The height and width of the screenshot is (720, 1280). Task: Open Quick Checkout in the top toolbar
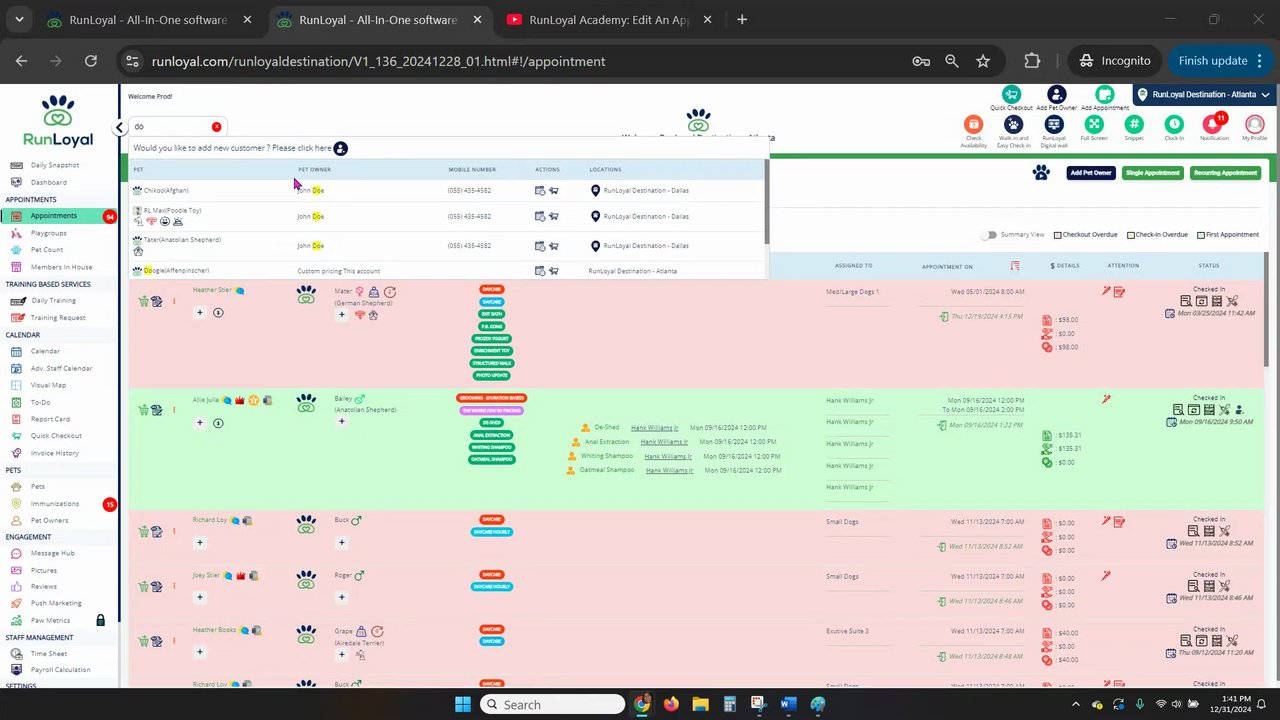pyautogui.click(x=1011, y=95)
